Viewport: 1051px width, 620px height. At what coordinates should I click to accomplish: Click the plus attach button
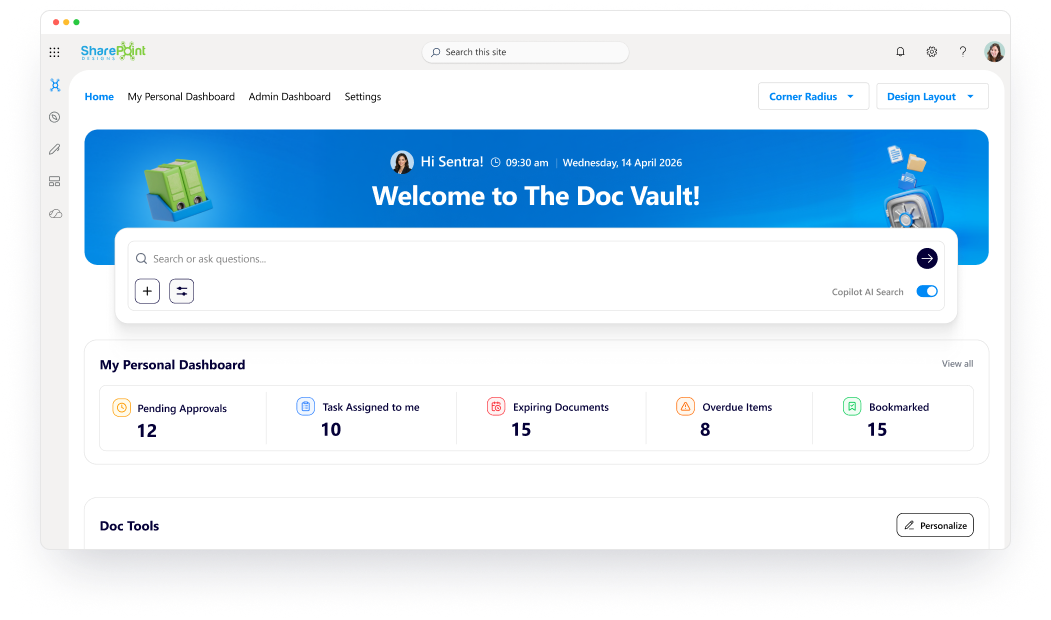[147, 292]
